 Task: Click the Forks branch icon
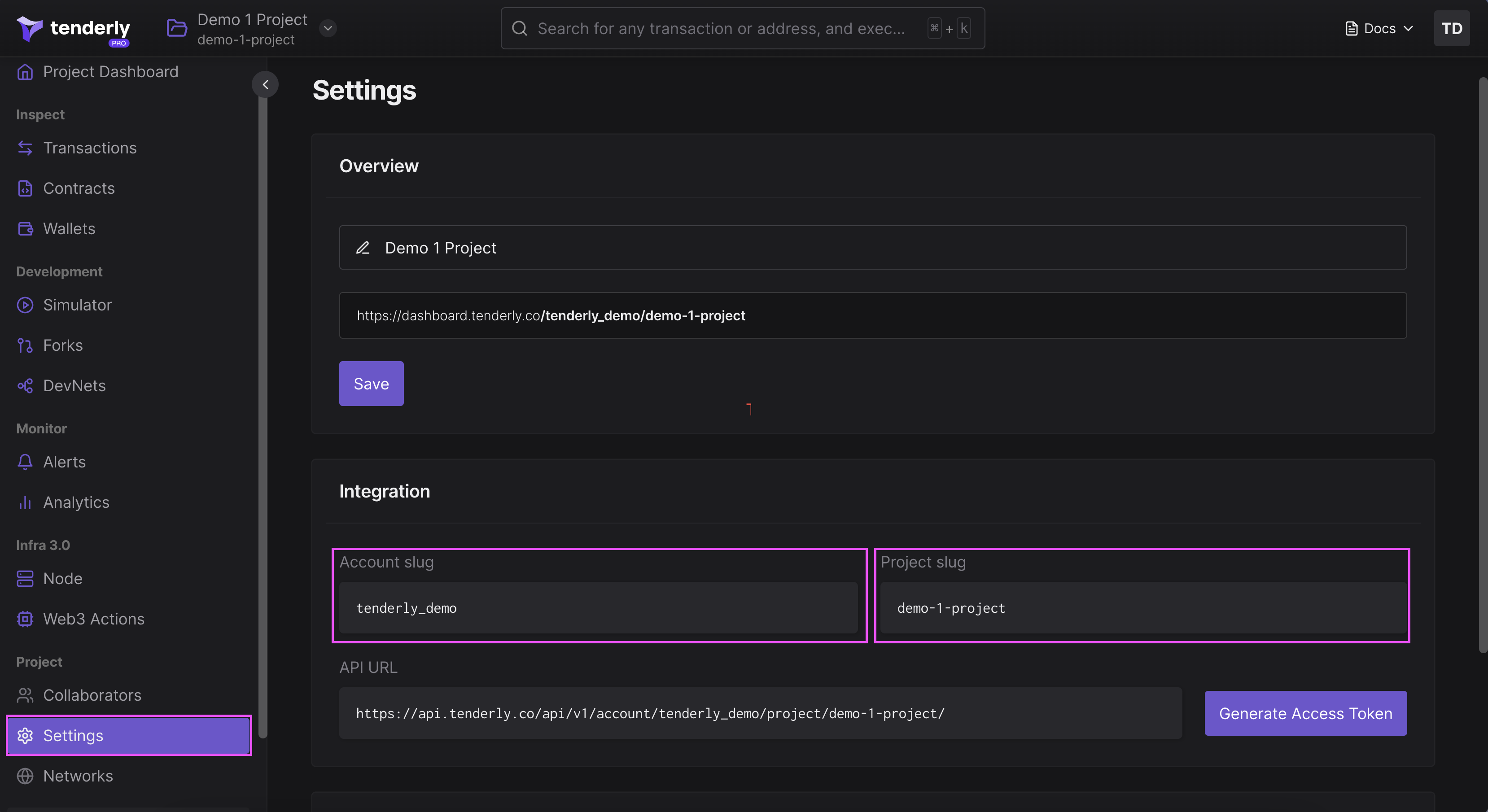point(25,345)
